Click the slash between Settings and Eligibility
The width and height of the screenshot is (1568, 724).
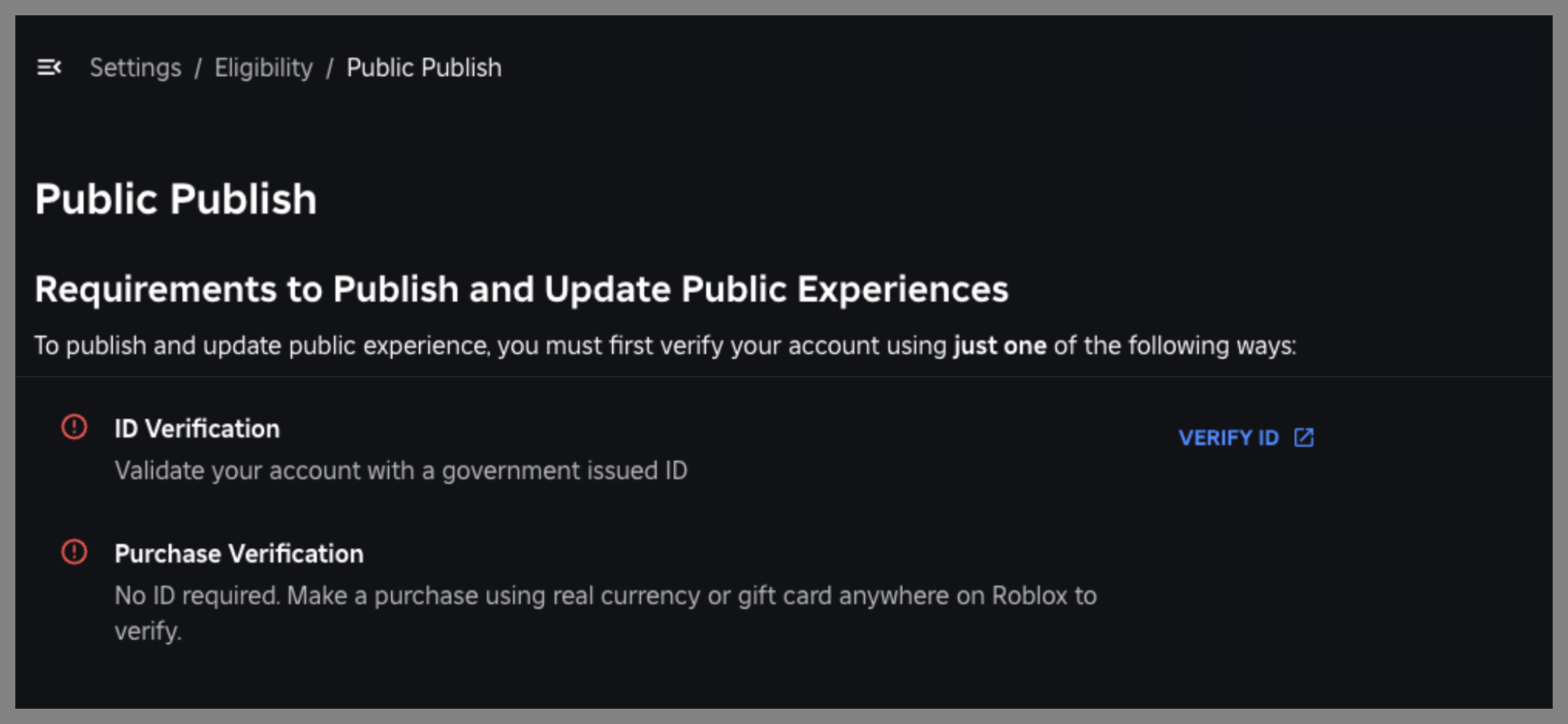[x=198, y=68]
